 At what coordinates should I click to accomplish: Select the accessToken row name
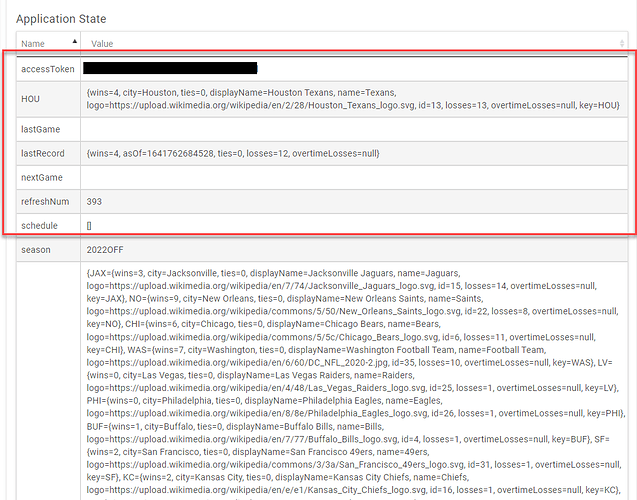48,69
